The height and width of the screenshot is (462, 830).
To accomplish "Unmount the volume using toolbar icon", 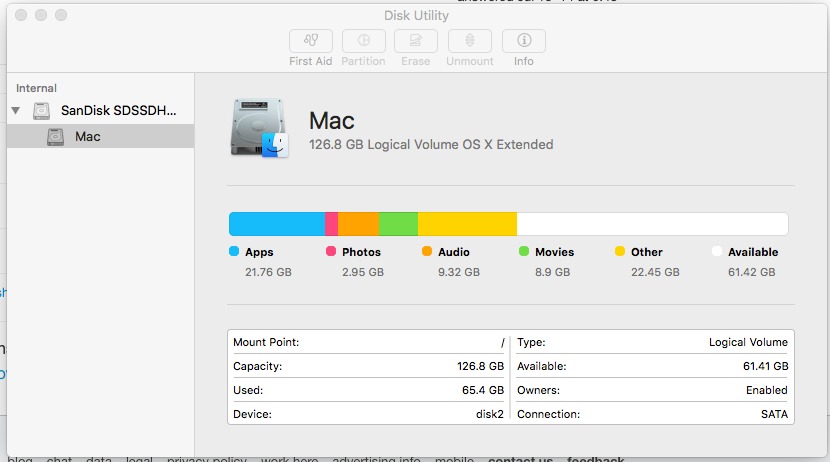I will click(470, 41).
